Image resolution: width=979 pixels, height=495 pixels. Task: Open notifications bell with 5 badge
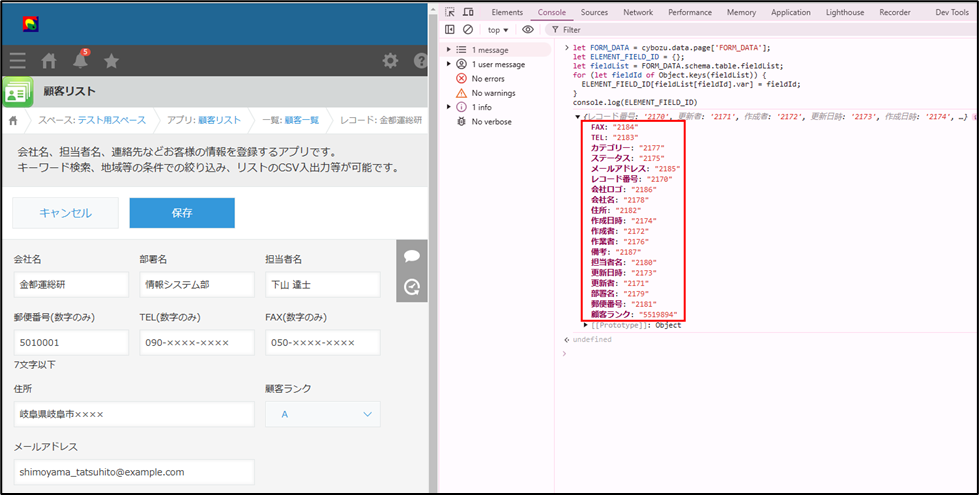[79, 61]
